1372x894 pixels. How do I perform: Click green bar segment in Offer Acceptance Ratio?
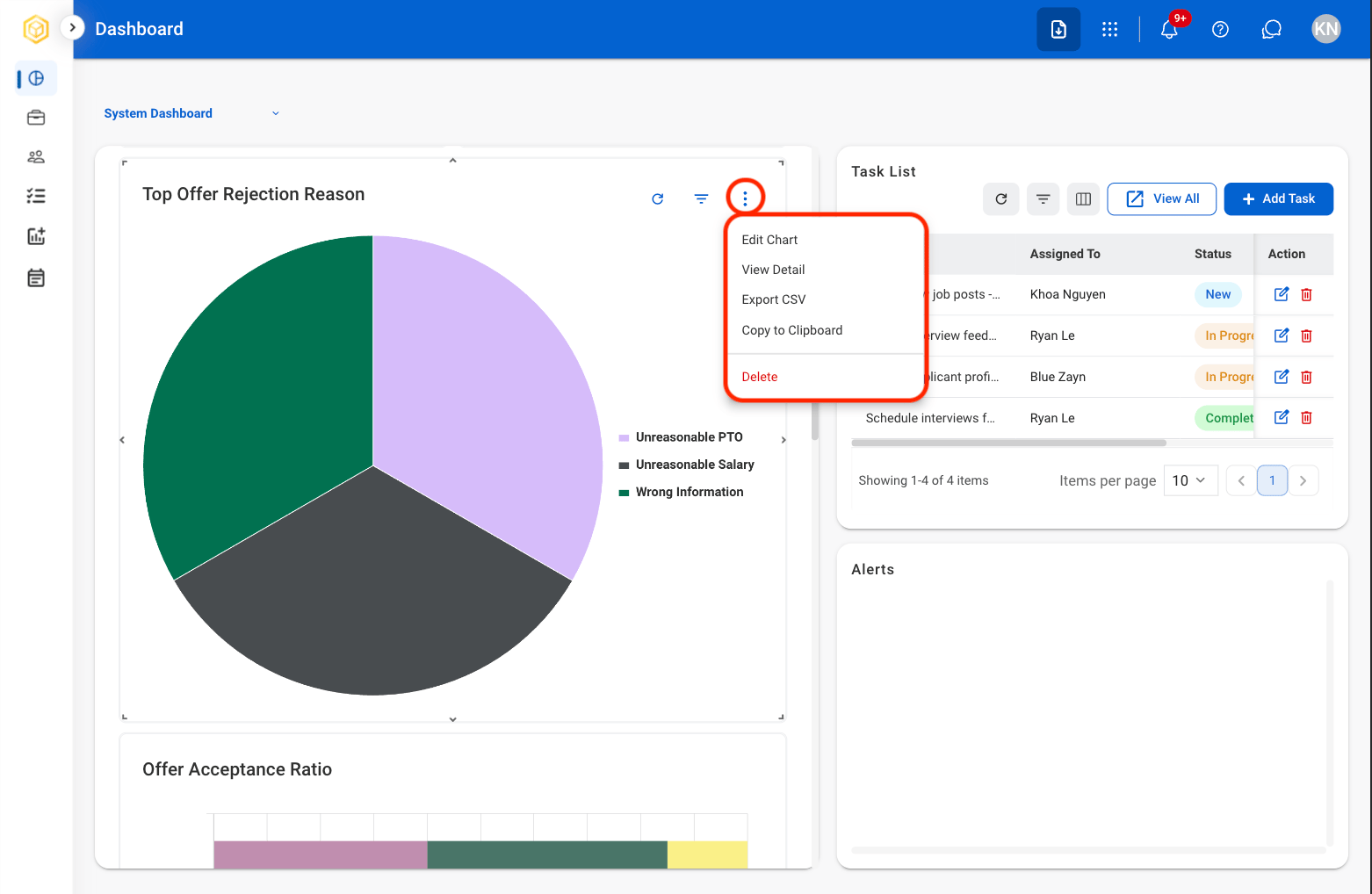pyautogui.click(x=547, y=854)
